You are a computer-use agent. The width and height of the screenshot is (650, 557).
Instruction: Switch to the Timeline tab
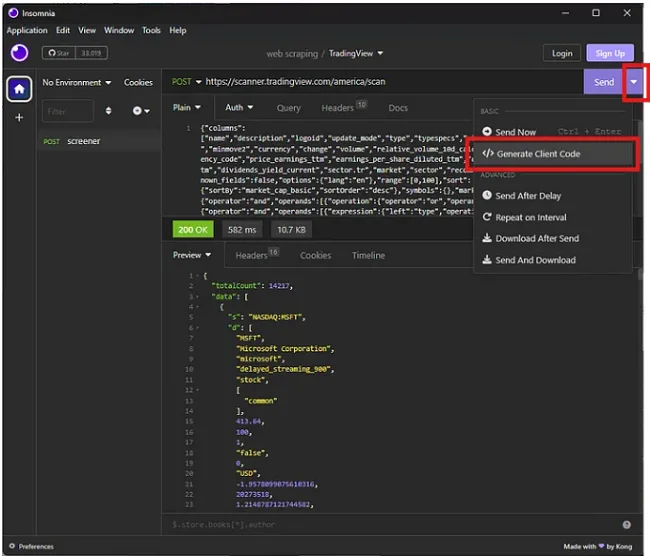click(x=368, y=255)
